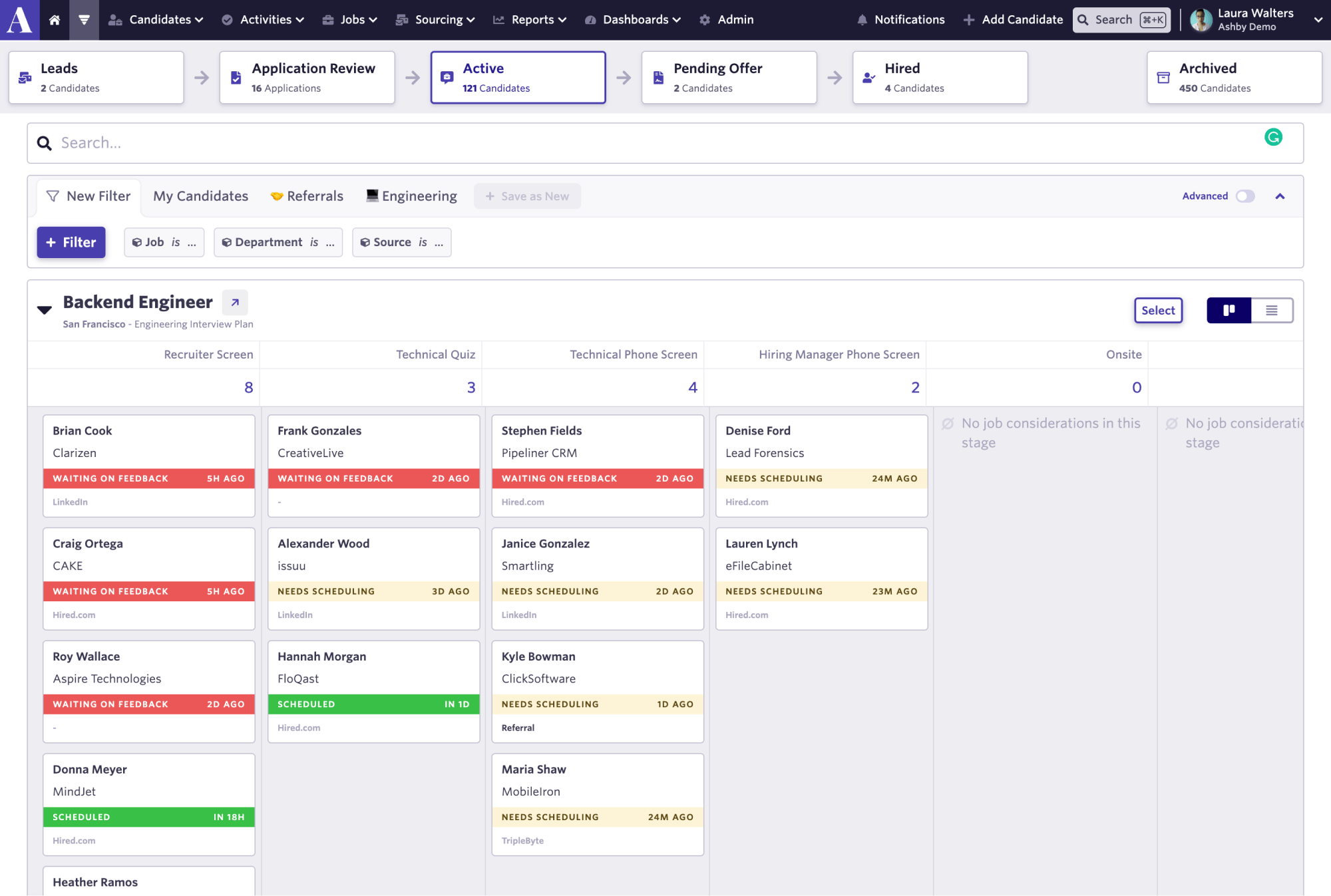Collapse the Backend Engineer job section

44,308
